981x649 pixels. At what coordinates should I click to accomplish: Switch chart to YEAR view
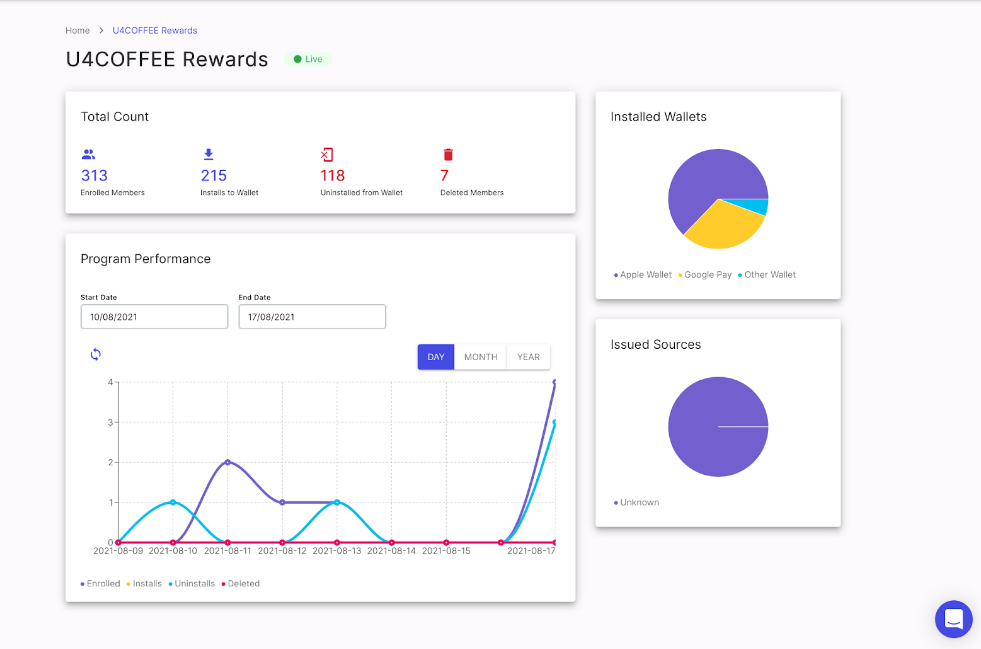pos(528,357)
